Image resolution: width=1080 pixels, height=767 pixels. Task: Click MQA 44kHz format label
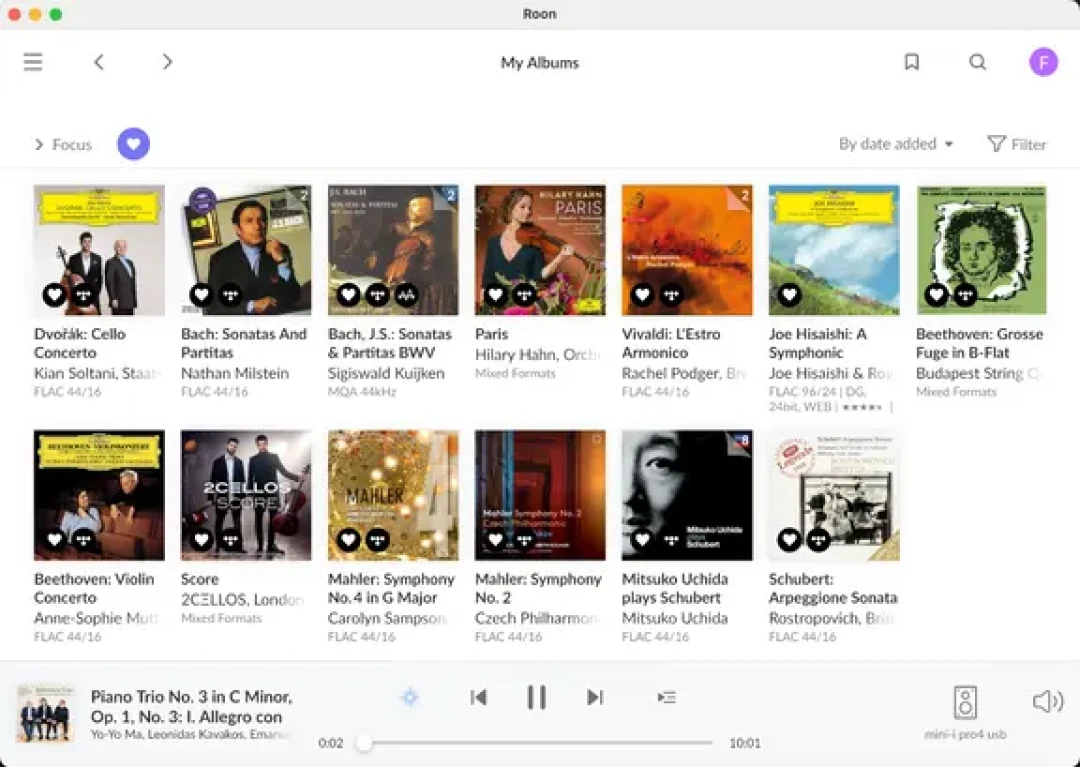click(362, 392)
